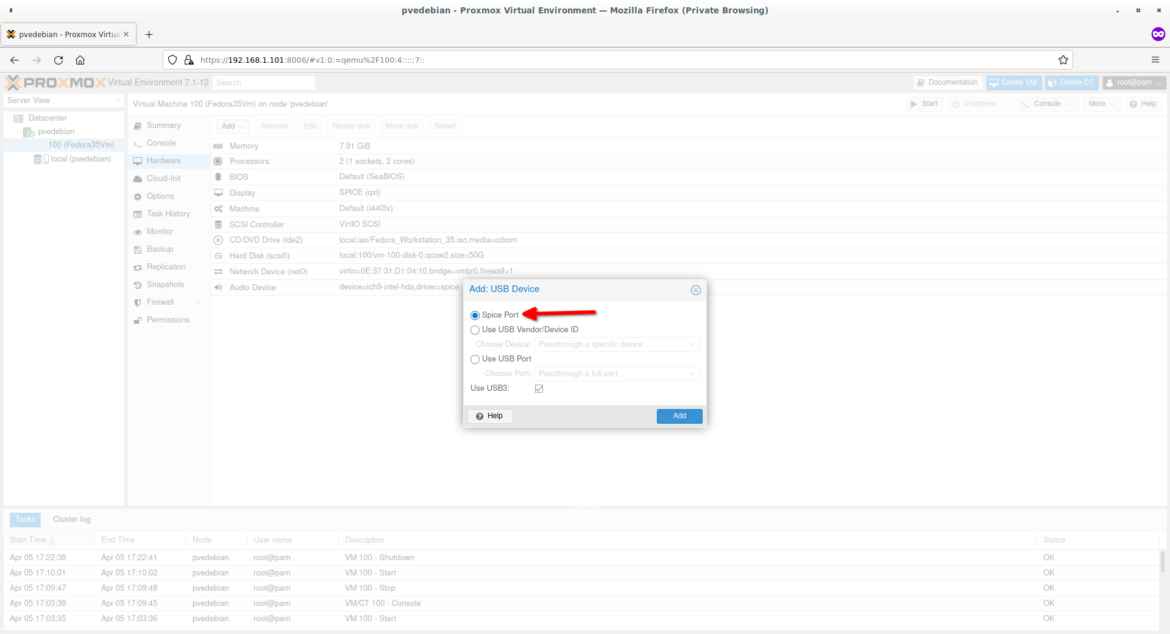The width and height of the screenshot is (1170, 634).
Task: Open the Firewall shield icon
Action: (x=137, y=302)
